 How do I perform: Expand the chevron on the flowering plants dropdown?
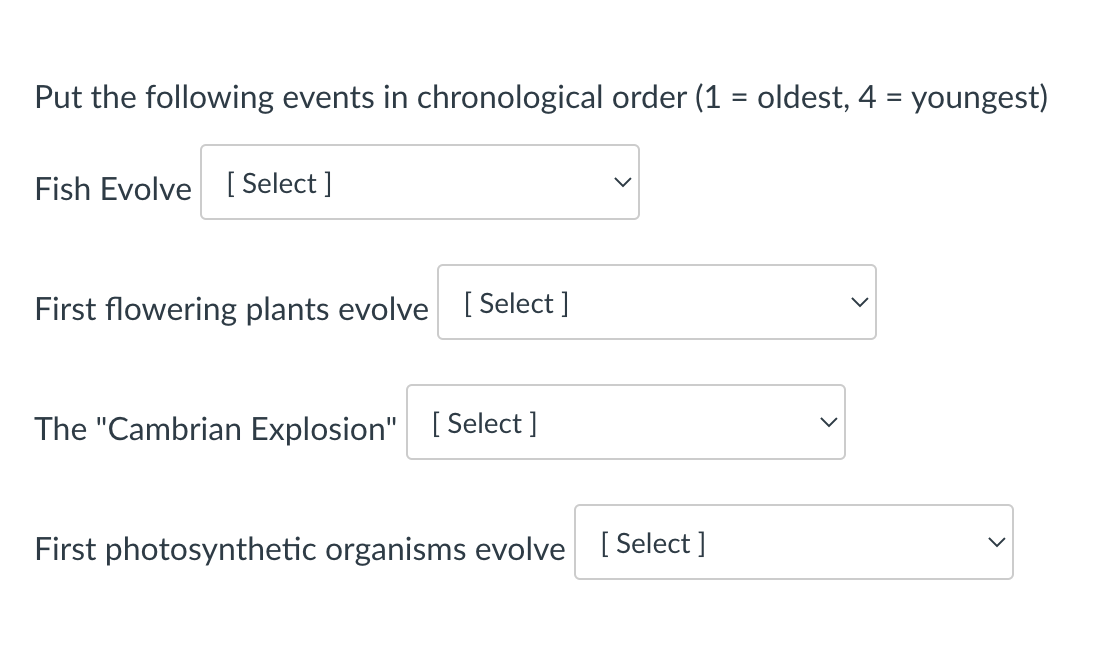click(x=858, y=302)
